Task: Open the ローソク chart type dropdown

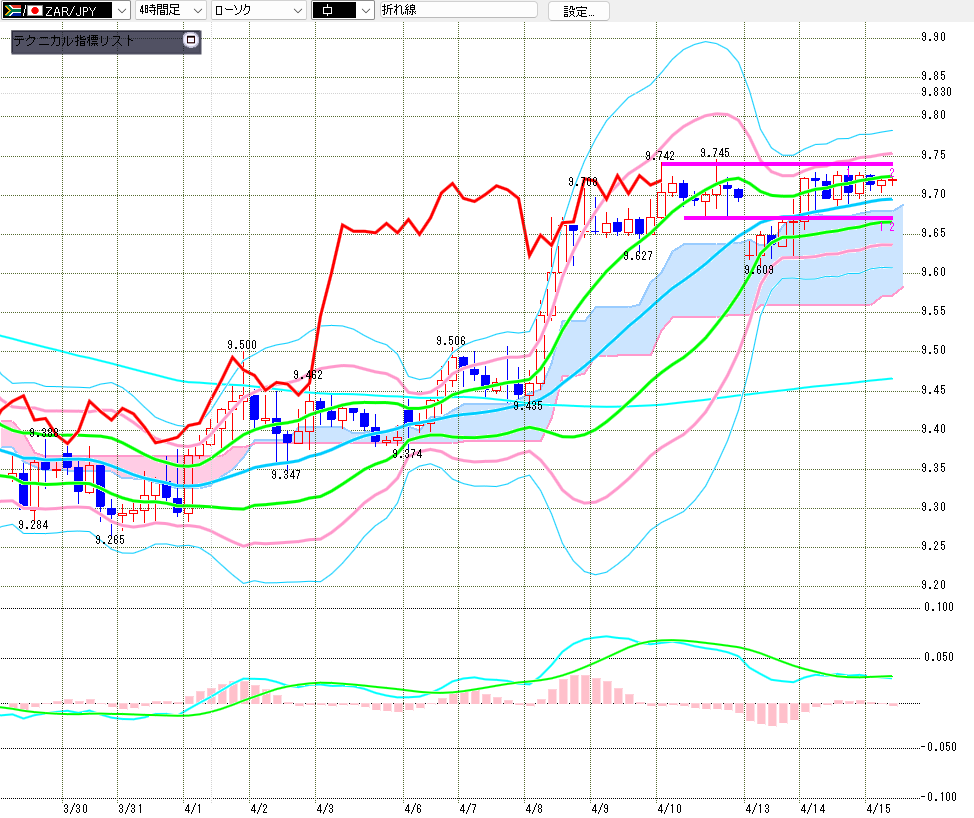Action: 298,10
